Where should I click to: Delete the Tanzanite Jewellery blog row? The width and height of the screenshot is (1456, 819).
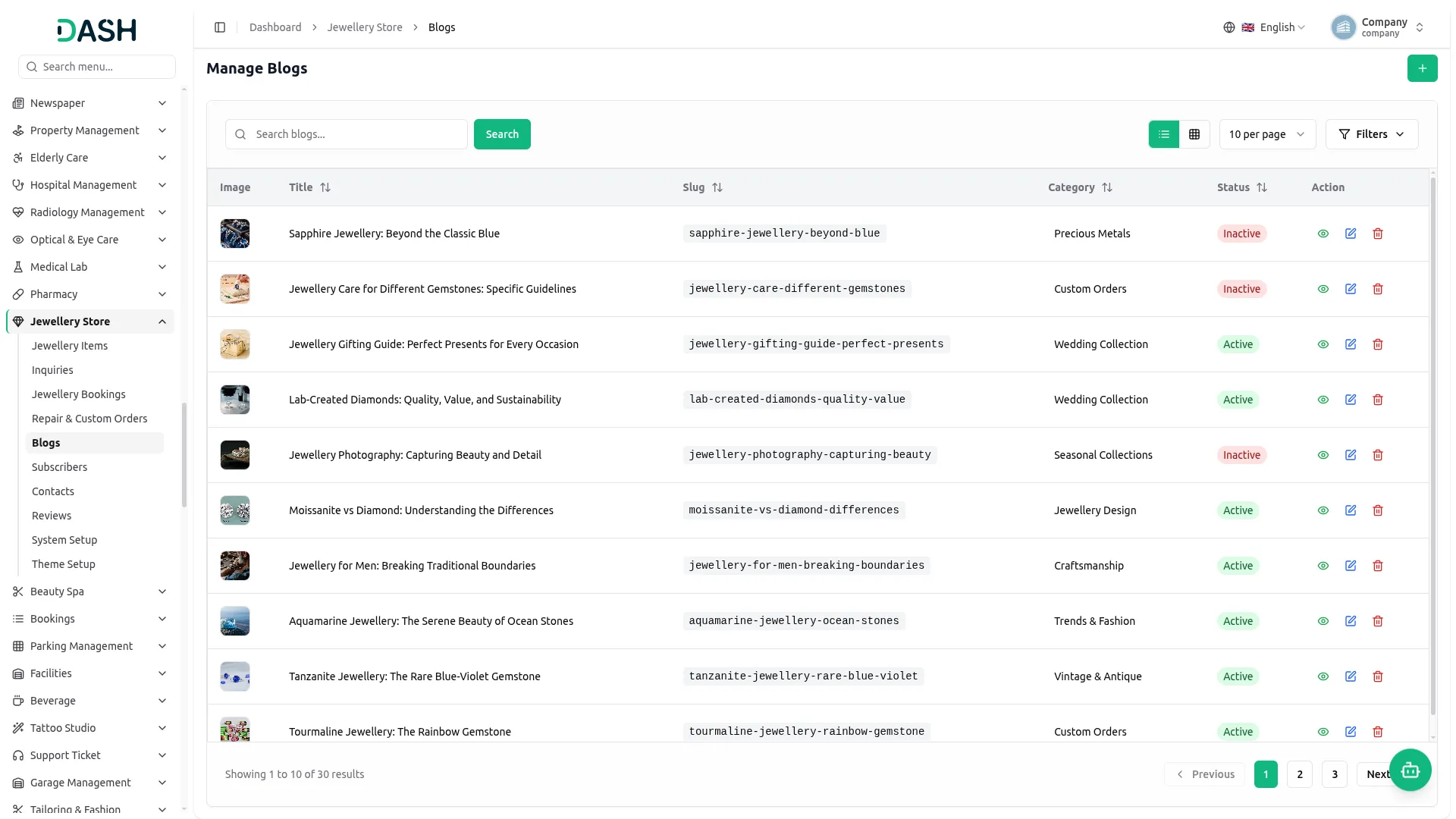coord(1378,676)
